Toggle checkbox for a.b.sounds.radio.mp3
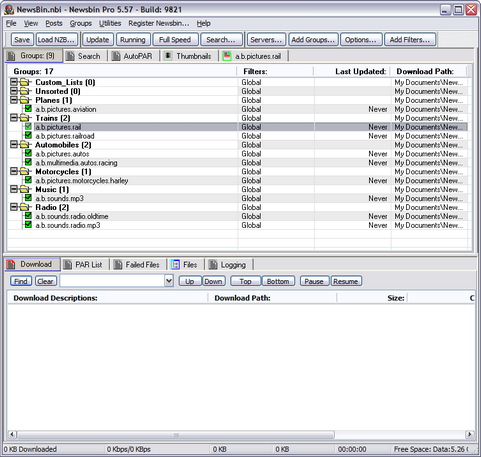This screenshot has height=457, width=481. point(28,225)
